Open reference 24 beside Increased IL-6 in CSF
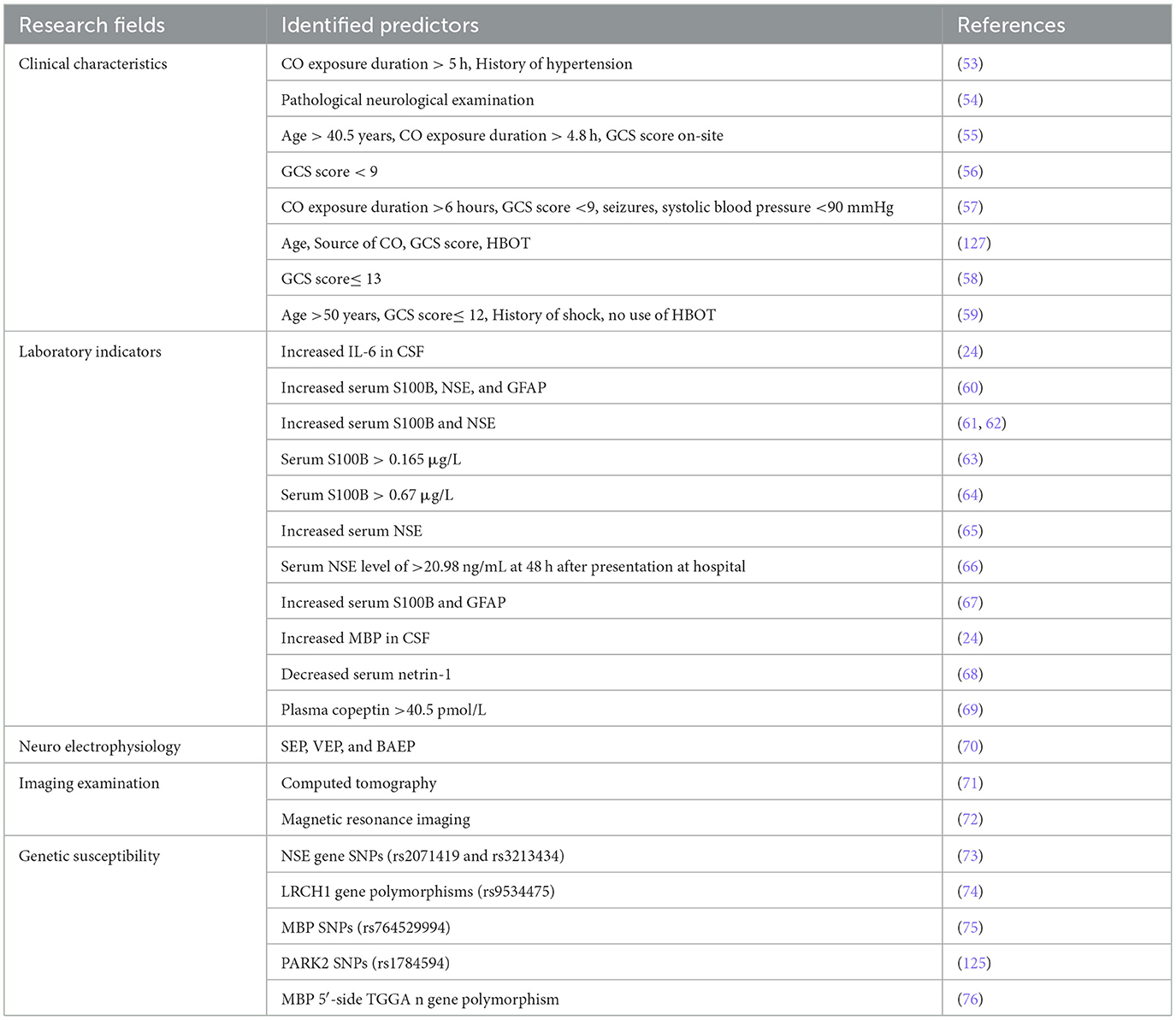The height and width of the screenshot is (1020, 1176). [970, 352]
